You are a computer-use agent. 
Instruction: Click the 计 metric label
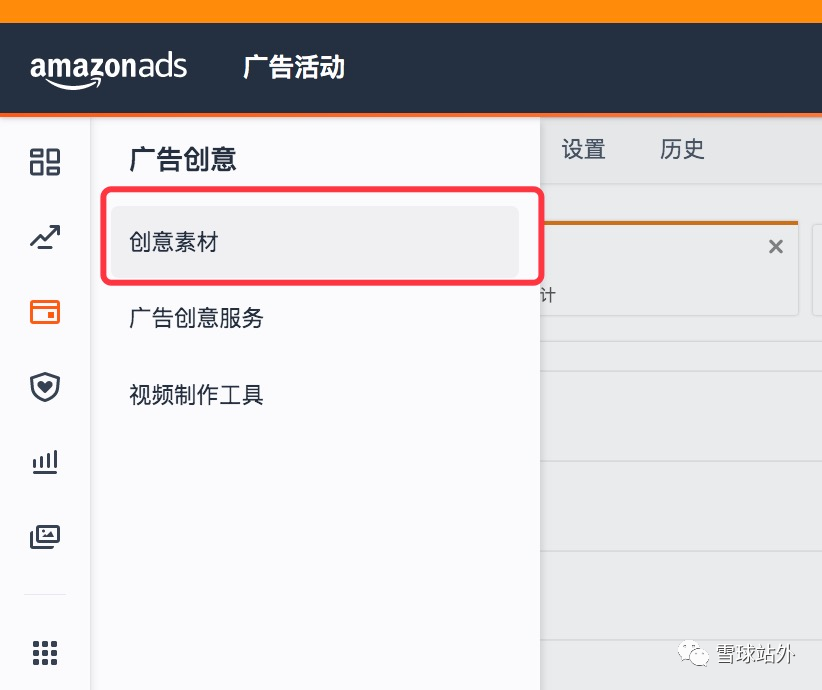548,294
